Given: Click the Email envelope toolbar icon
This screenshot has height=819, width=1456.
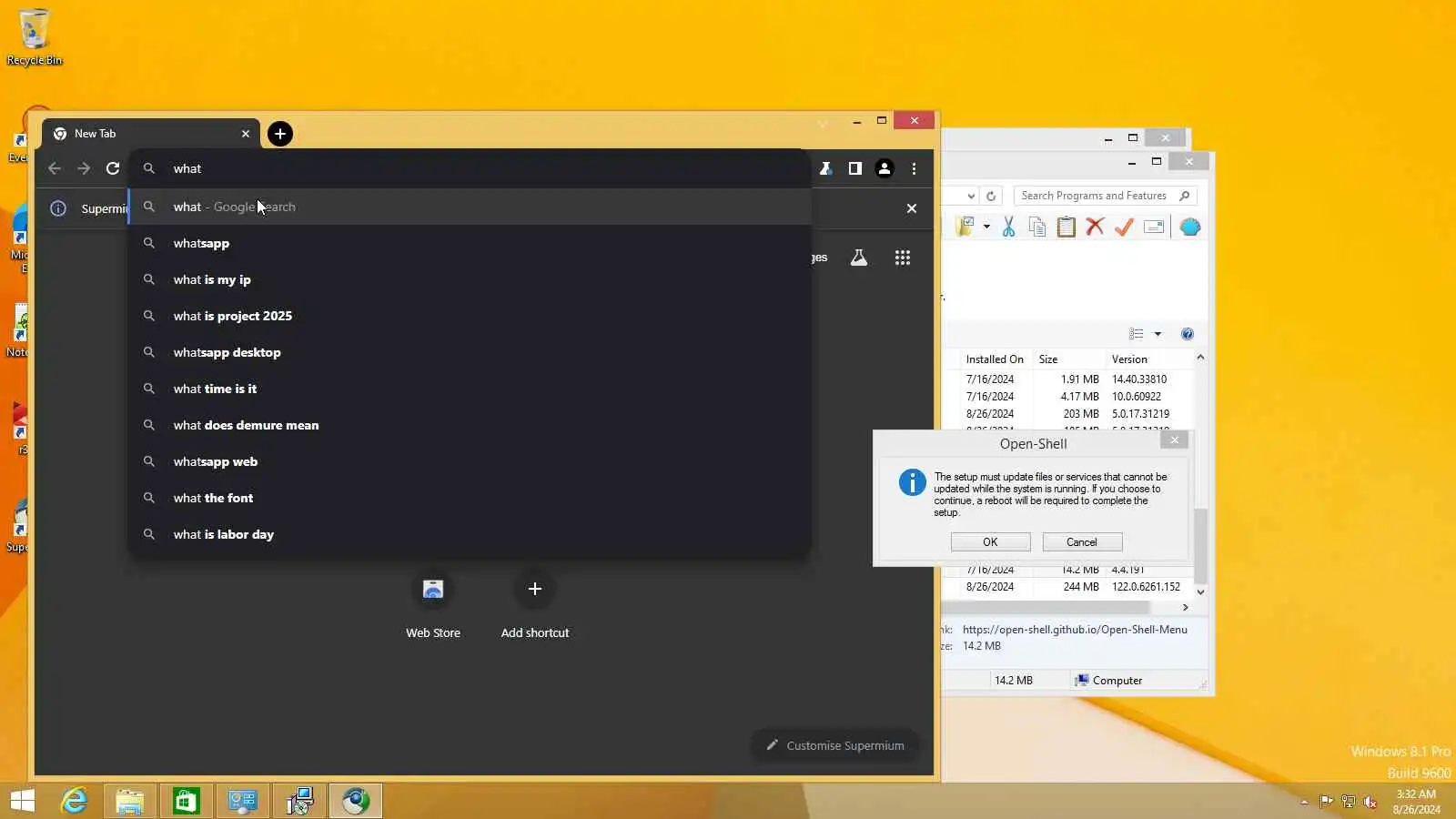Looking at the screenshot, I should tap(1154, 227).
